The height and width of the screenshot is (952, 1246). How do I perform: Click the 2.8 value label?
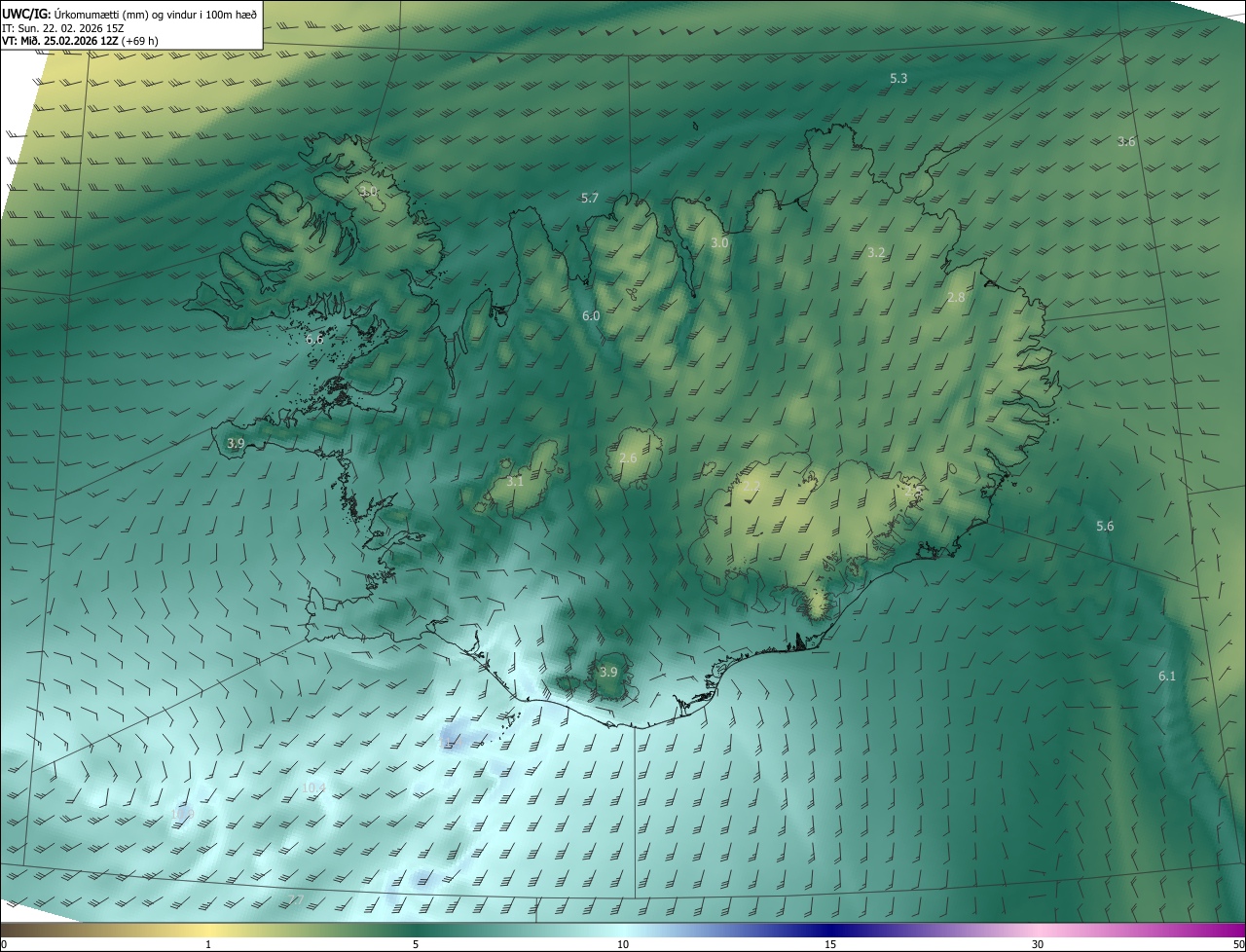pyautogui.click(x=956, y=297)
